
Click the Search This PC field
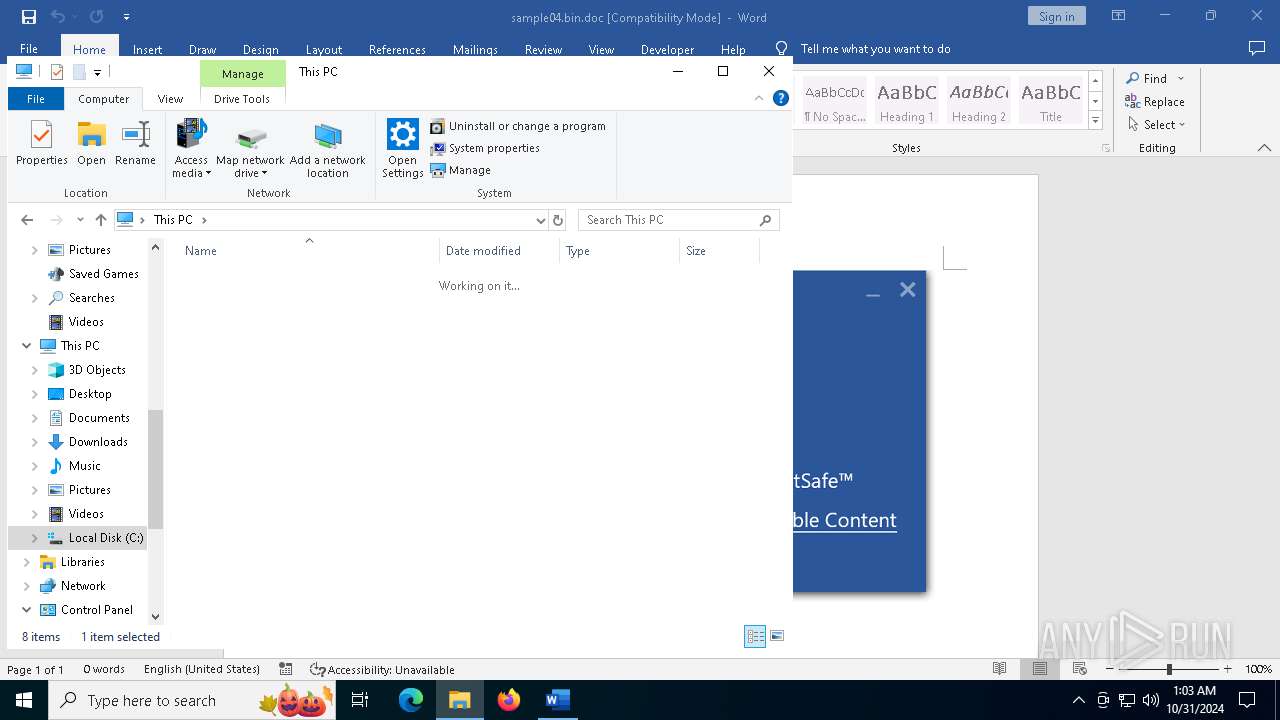(x=678, y=220)
